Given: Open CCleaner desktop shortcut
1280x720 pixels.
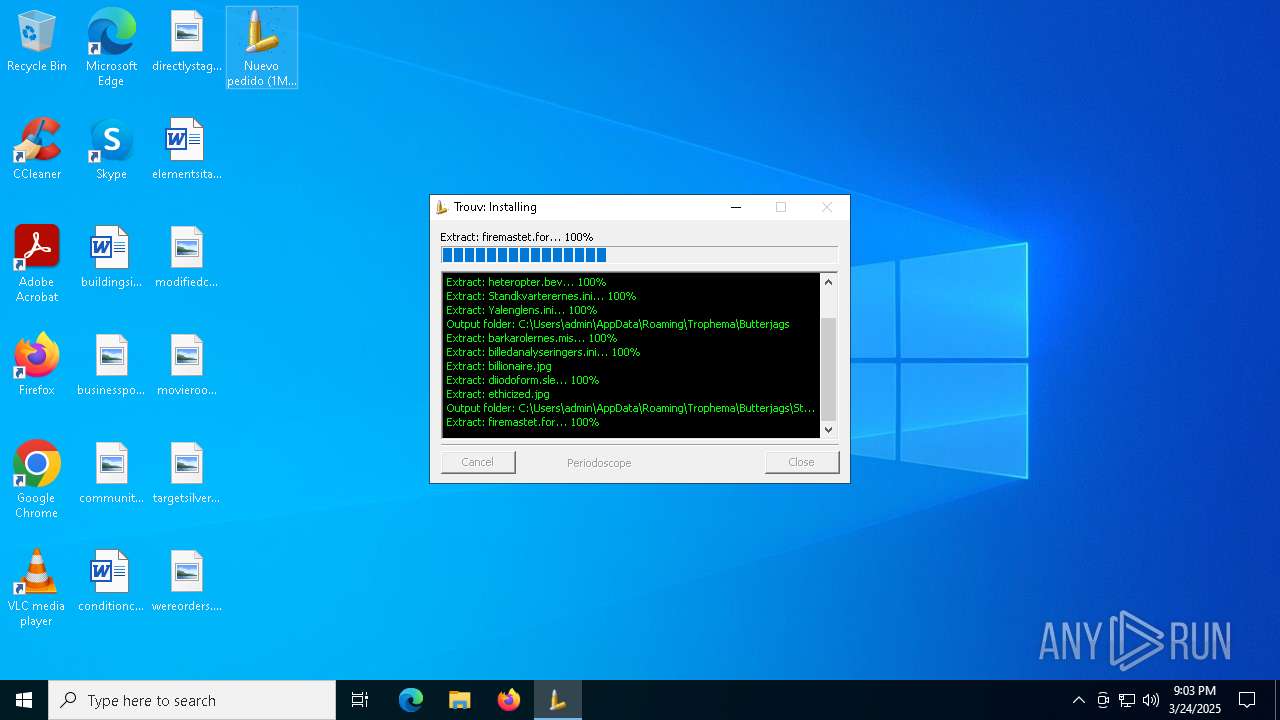Looking at the screenshot, I should click(37, 150).
